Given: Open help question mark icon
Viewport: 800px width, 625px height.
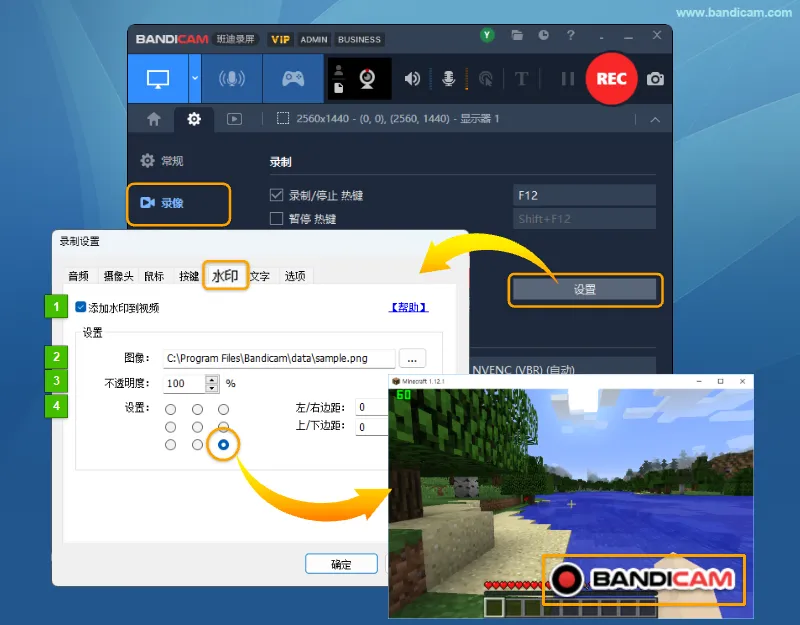Looking at the screenshot, I should (570, 35).
